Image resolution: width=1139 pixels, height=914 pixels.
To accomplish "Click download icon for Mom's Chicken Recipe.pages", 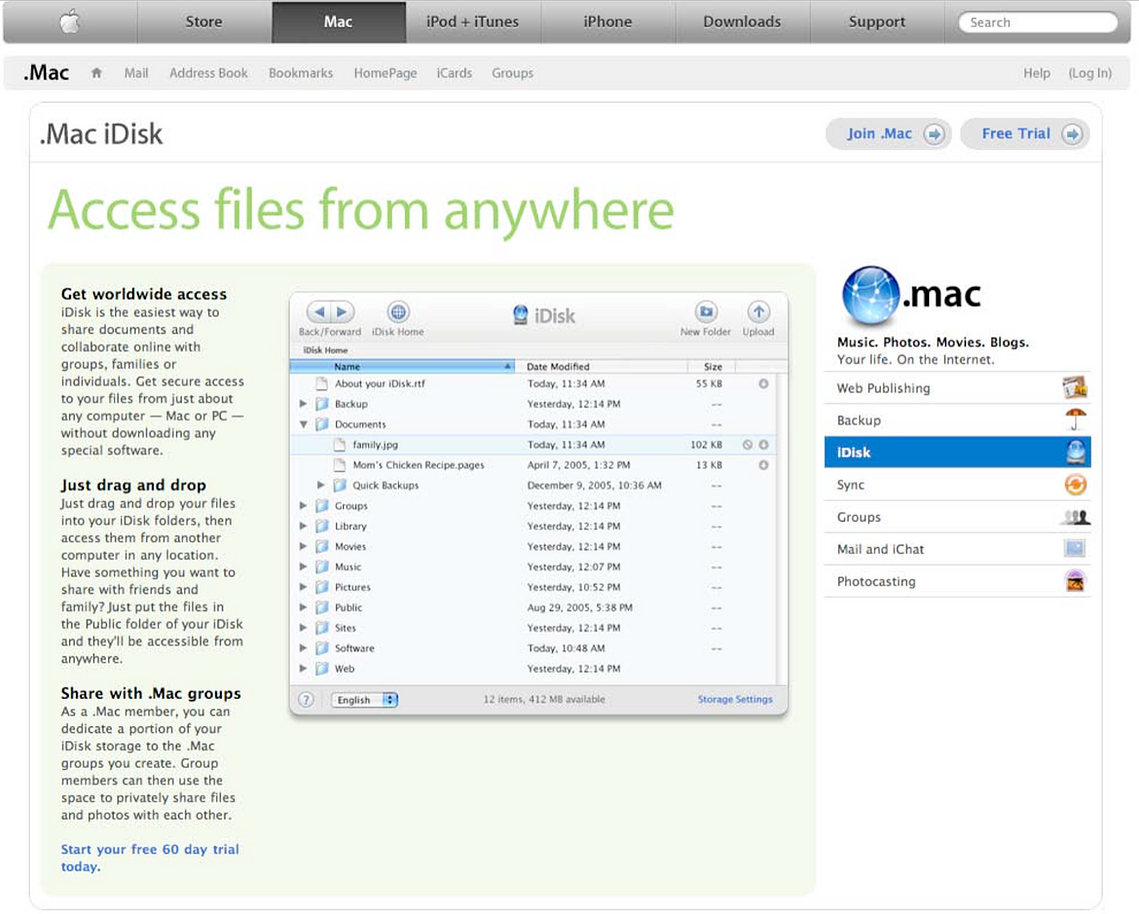I will coord(763,465).
